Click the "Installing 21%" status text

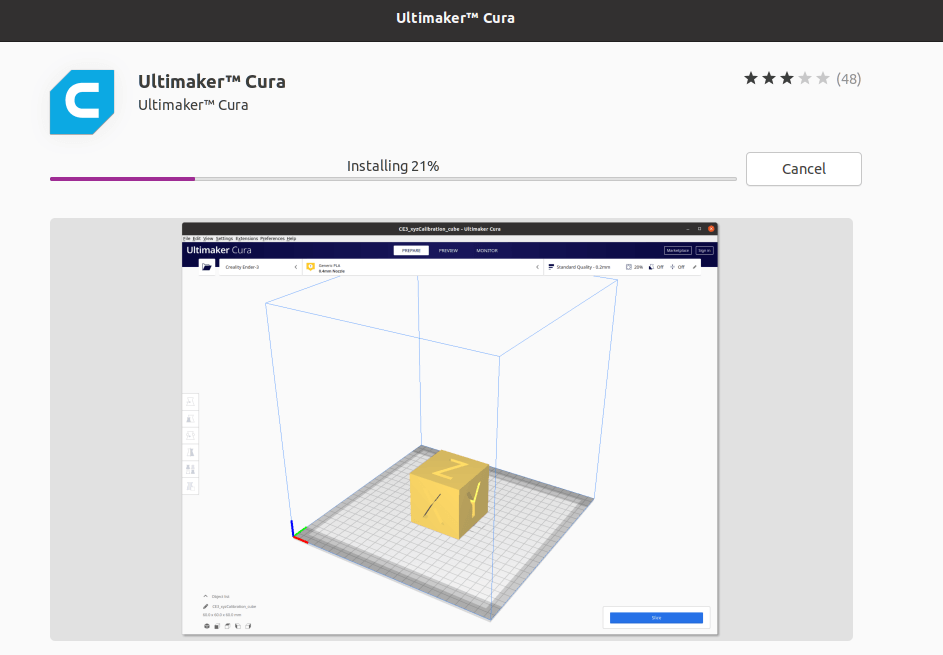pyautogui.click(x=393, y=166)
